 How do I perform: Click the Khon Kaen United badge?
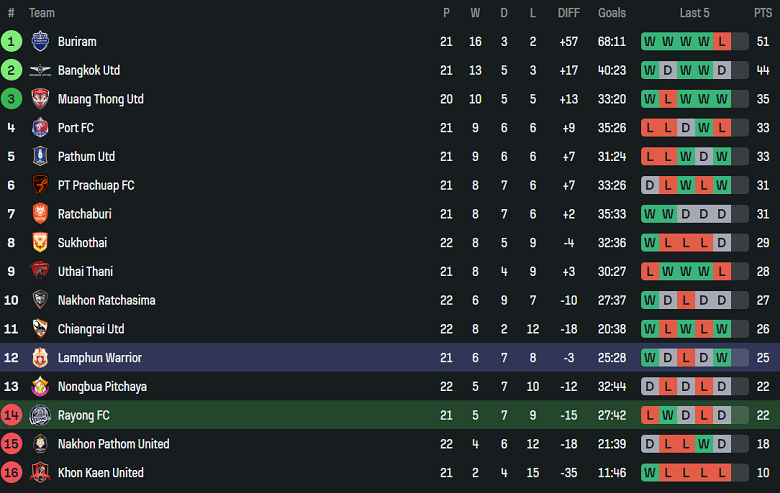click(x=40, y=473)
